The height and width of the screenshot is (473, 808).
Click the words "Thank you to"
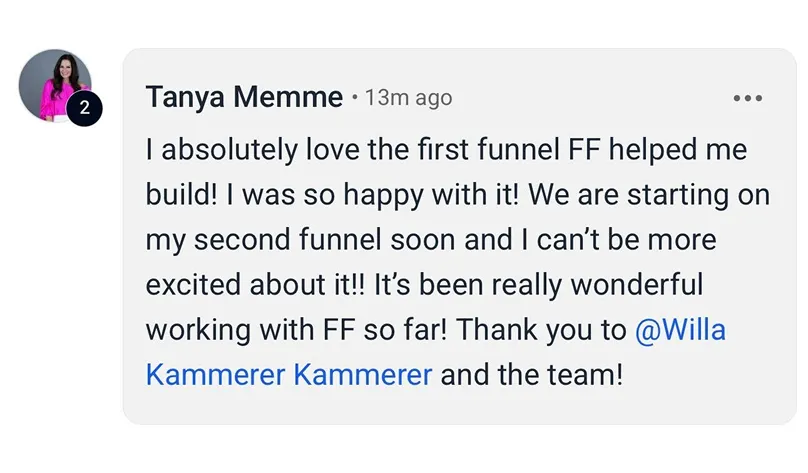[541, 330]
